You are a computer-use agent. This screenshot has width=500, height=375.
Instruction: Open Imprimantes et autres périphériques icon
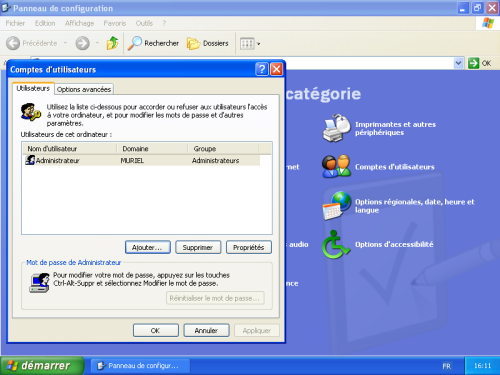pyautogui.click(x=336, y=128)
